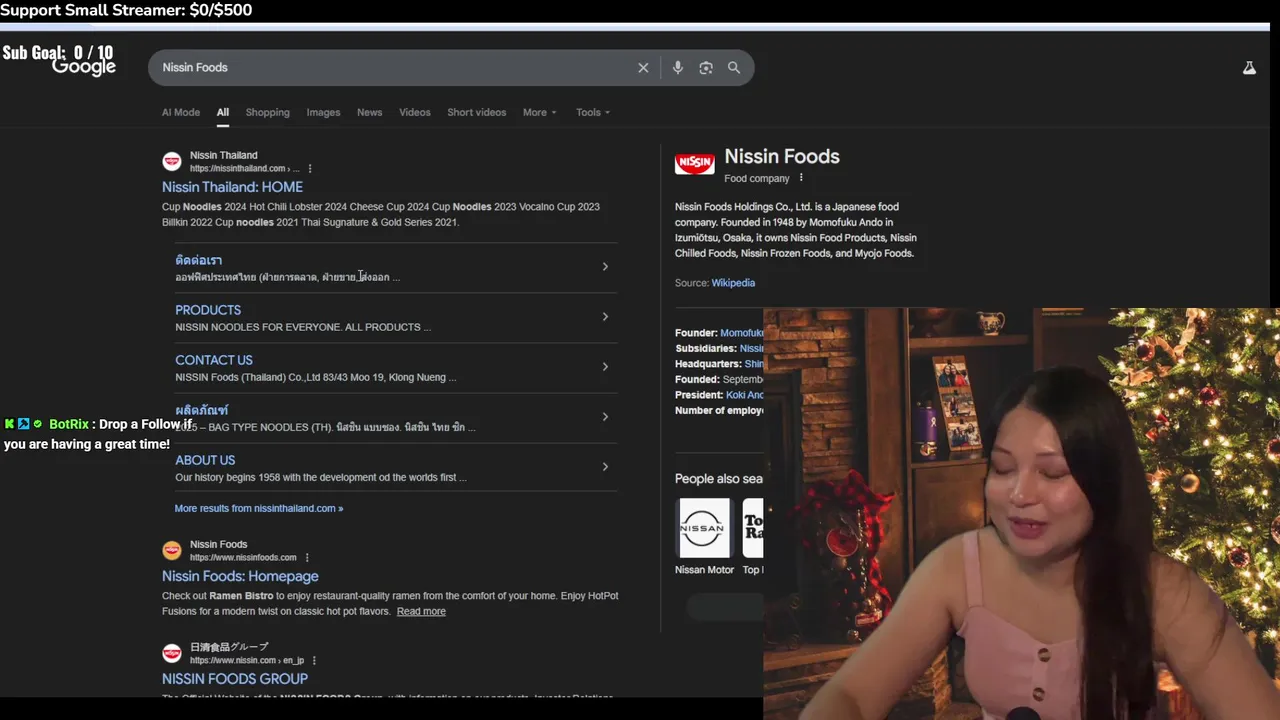Switch to AI Mode tab
1280x720 pixels.
tap(181, 112)
